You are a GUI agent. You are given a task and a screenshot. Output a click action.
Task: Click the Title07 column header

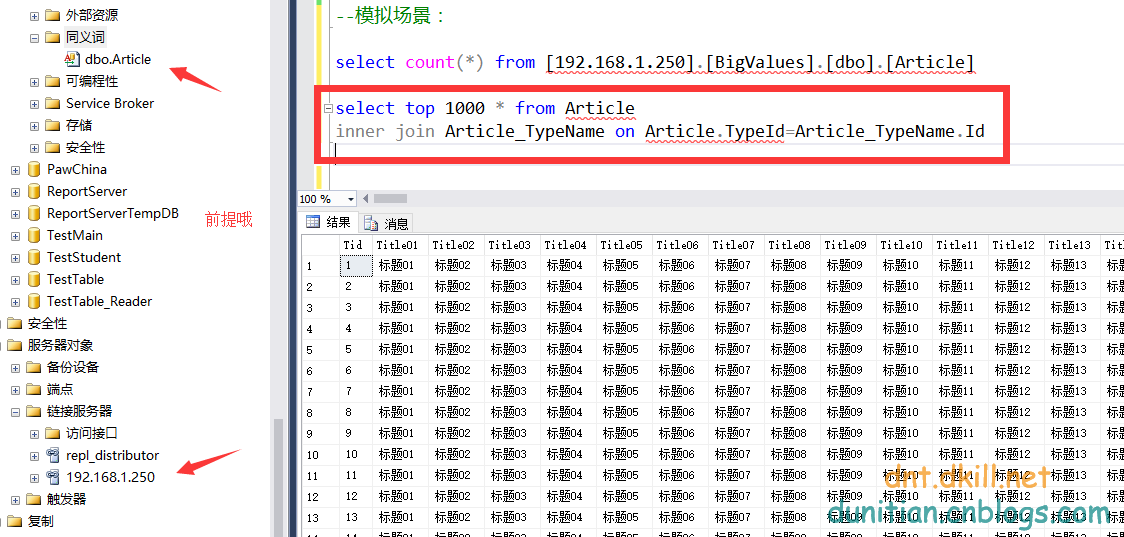(736, 245)
